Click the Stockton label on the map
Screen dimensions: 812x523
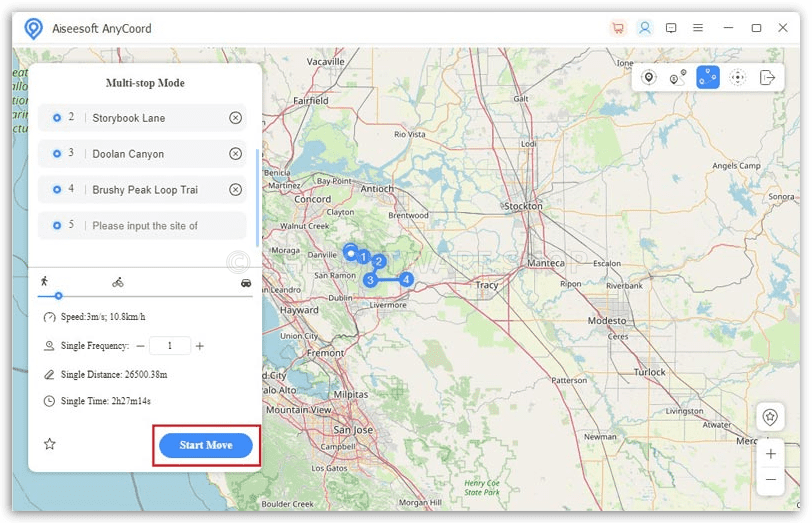[524, 206]
